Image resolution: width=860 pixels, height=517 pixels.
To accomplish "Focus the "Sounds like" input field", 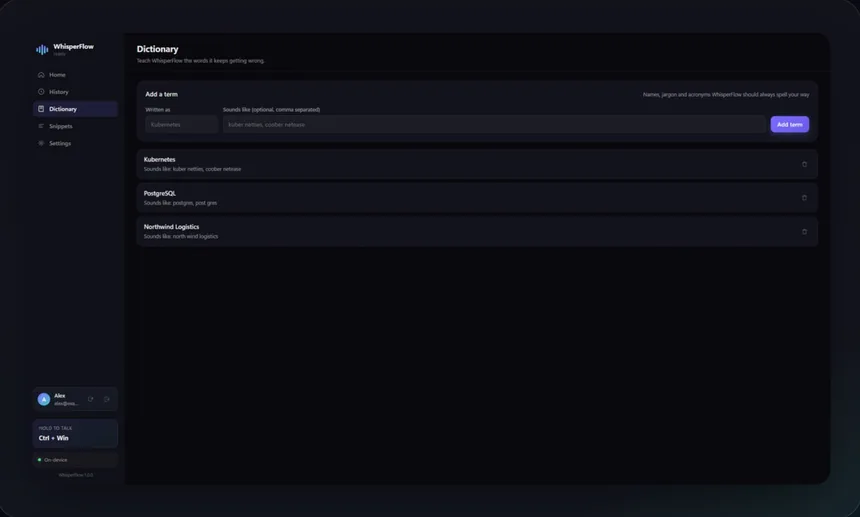I will 494,124.
